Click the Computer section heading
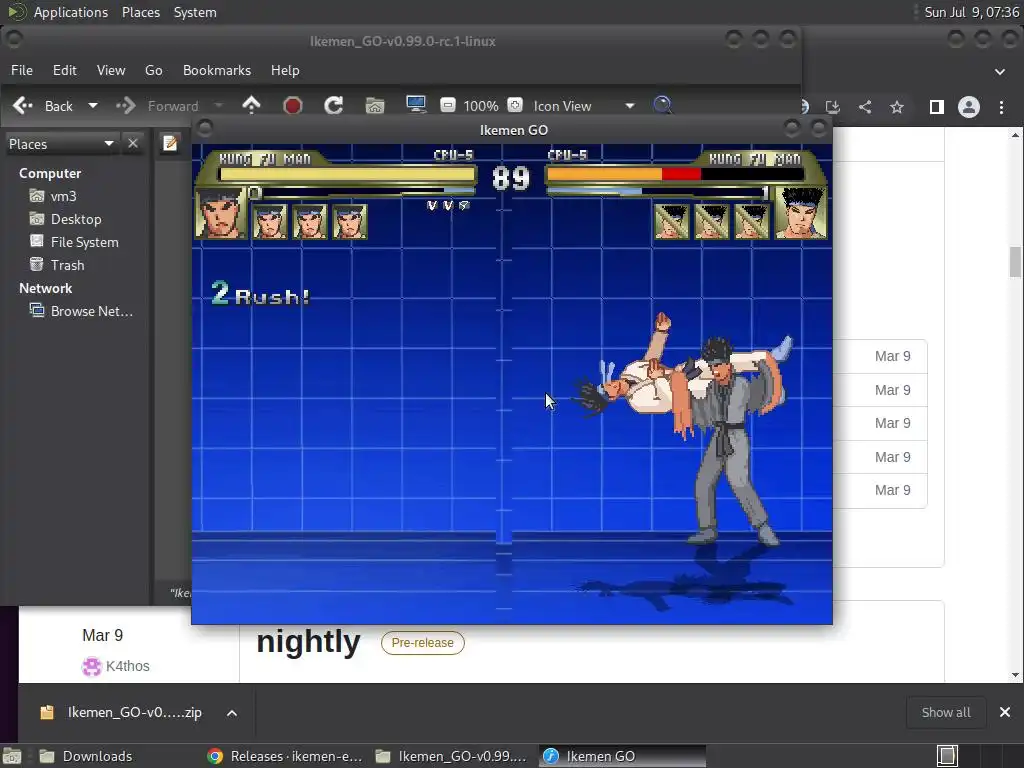The height and width of the screenshot is (768, 1024). pyautogui.click(x=50, y=173)
